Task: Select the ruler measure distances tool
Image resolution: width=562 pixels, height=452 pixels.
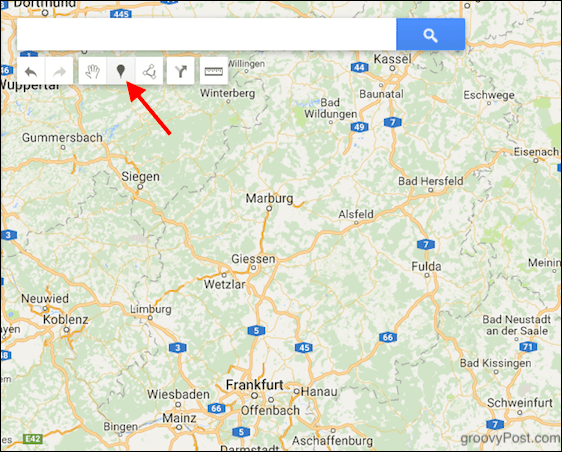Action: click(x=214, y=71)
